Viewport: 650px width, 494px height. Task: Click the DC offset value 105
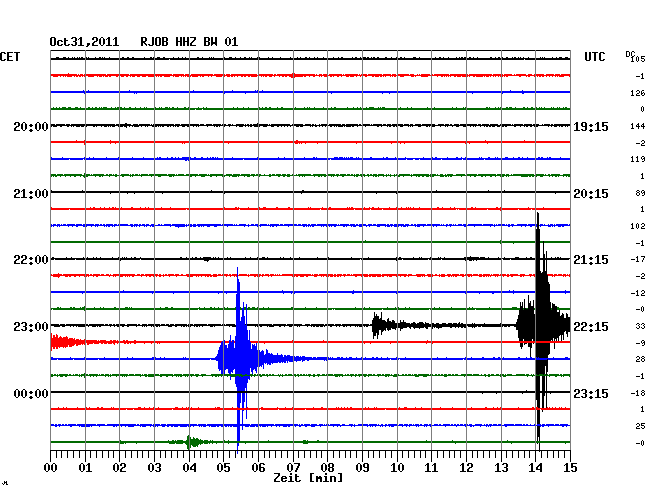(638, 59)
